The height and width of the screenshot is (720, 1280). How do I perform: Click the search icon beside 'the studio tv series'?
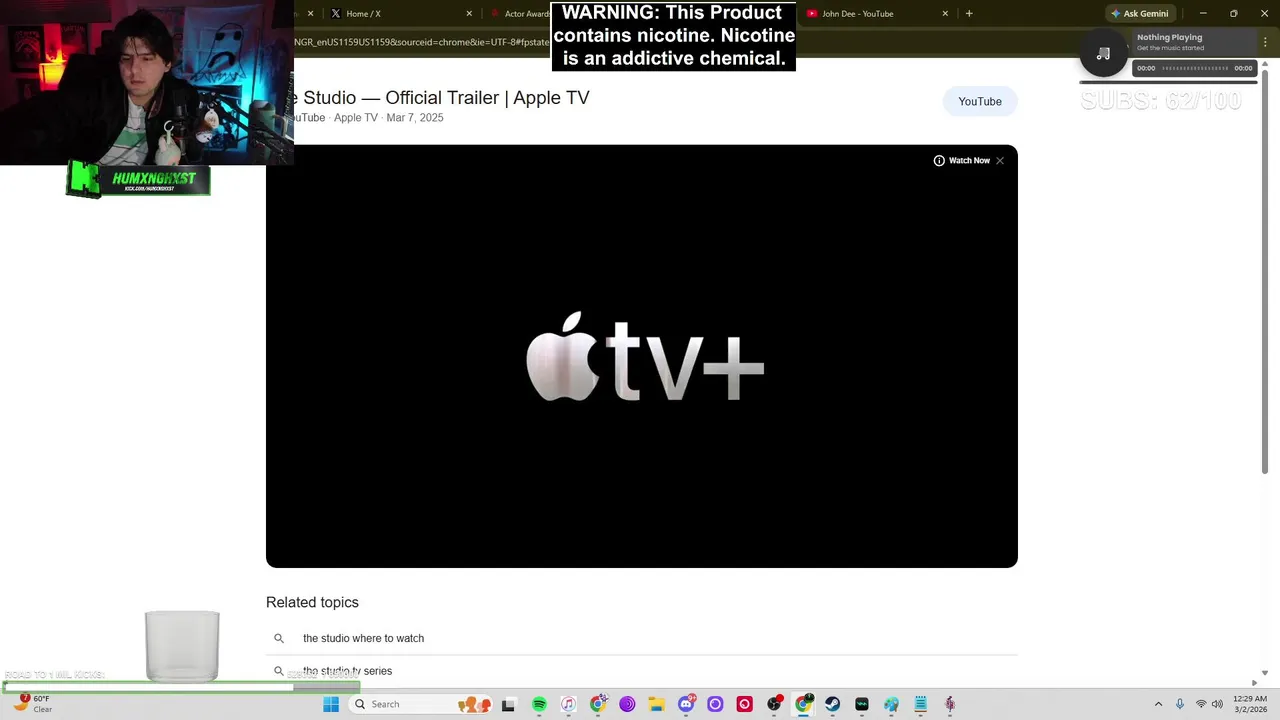click(x=279, y=671)
